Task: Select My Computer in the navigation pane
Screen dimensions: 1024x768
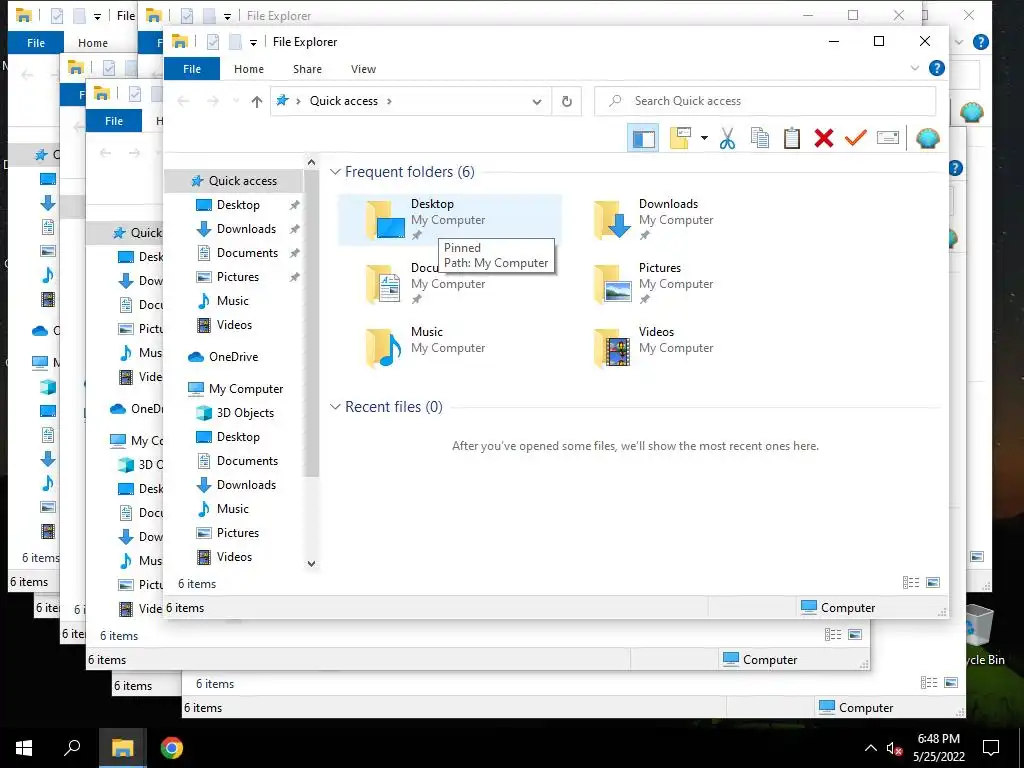Action: coord(235,389)
